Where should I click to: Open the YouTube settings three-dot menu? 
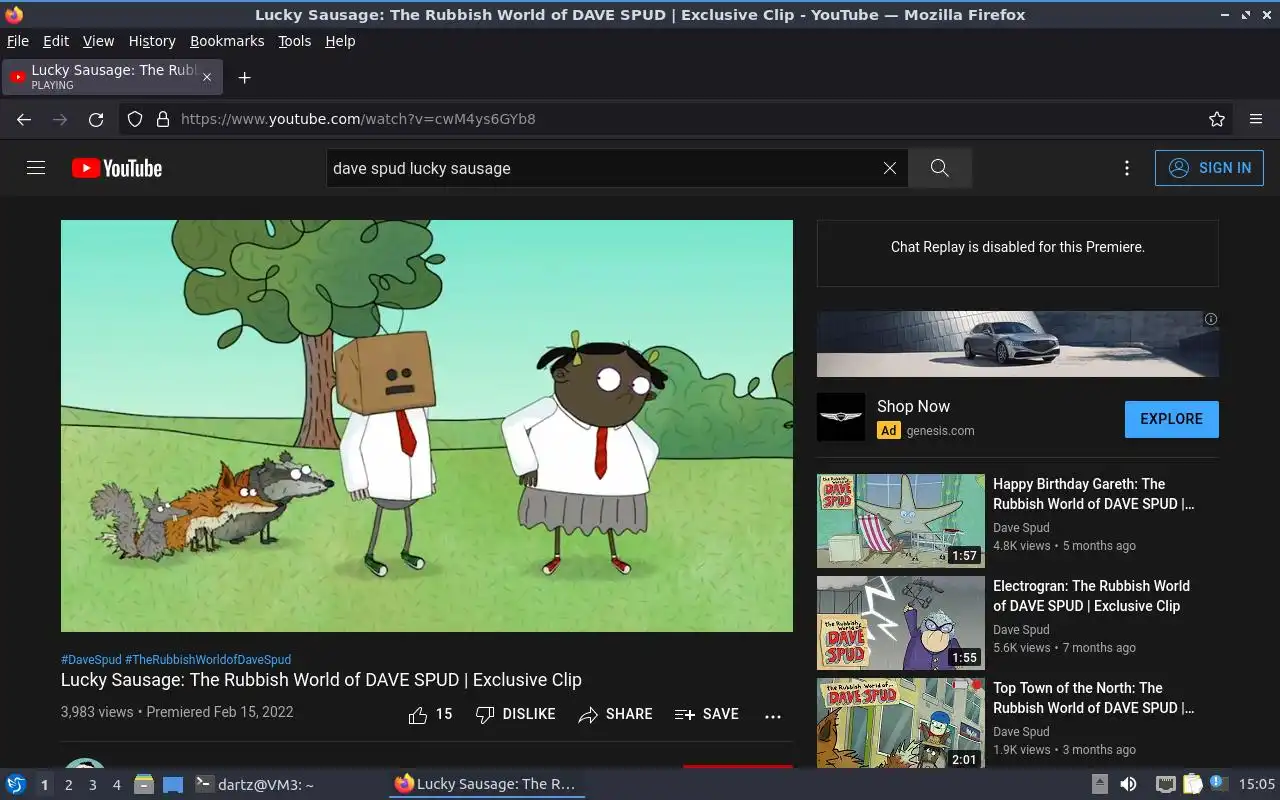1127,168
